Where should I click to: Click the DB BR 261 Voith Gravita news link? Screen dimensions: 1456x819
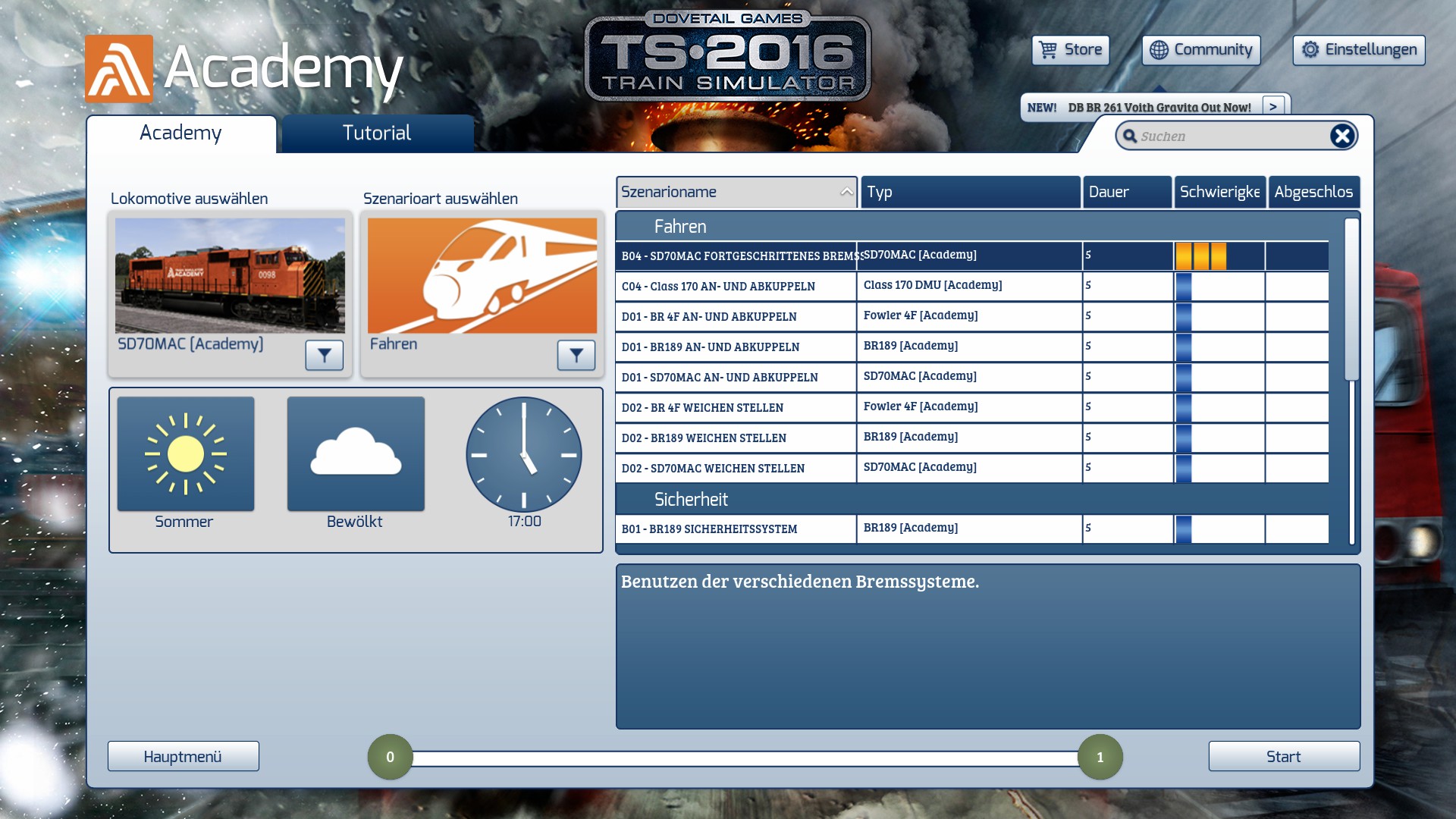coord(1159,108)
